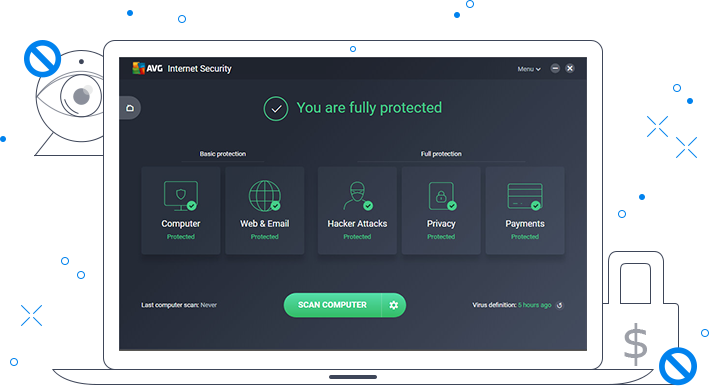Click the '5 hours ago' virus definition value
The image size is (709, 386).
pyautogui.click(x=534, y=305)
